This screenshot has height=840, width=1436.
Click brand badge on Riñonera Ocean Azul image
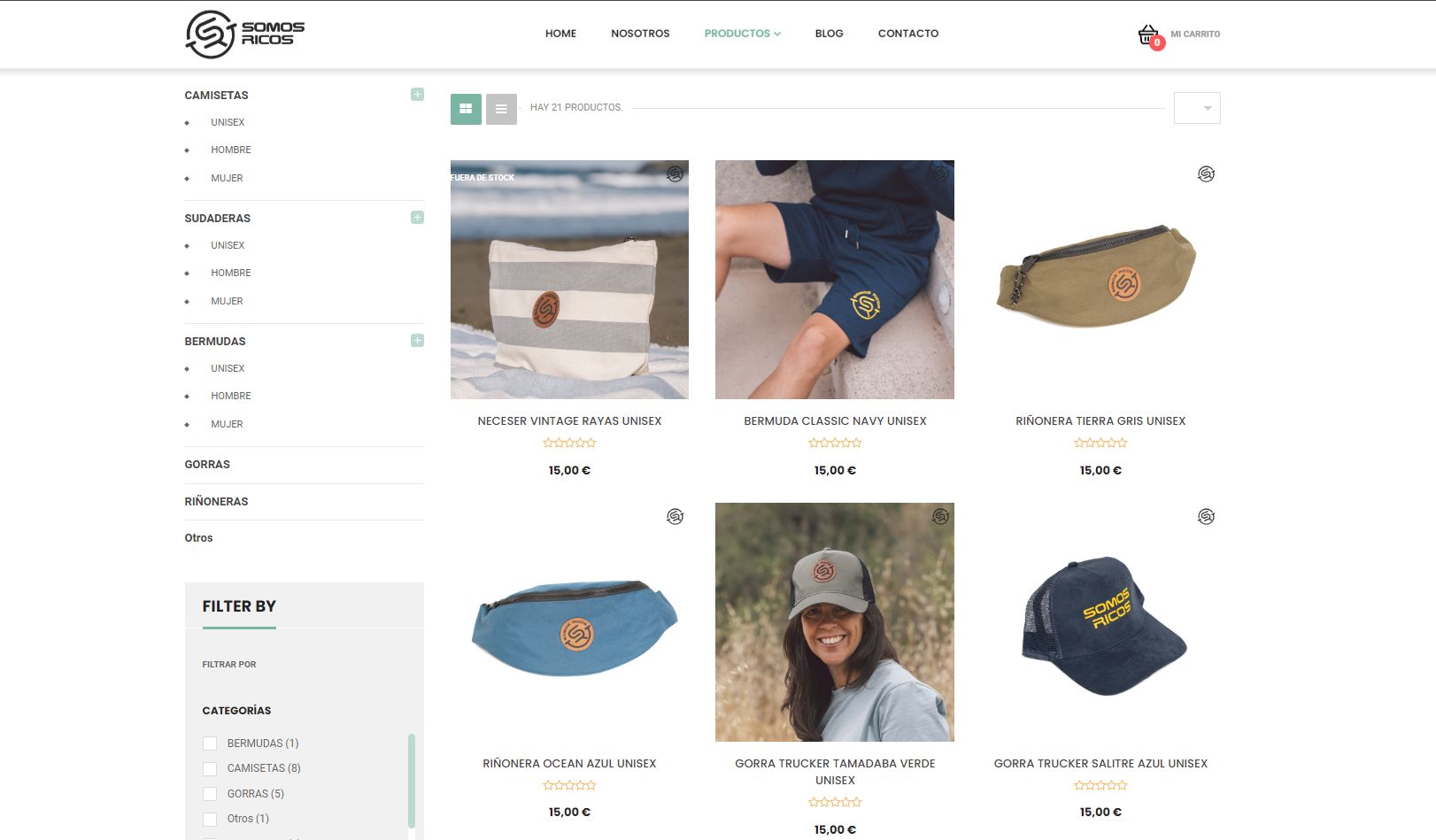click(x=675, y=517)
